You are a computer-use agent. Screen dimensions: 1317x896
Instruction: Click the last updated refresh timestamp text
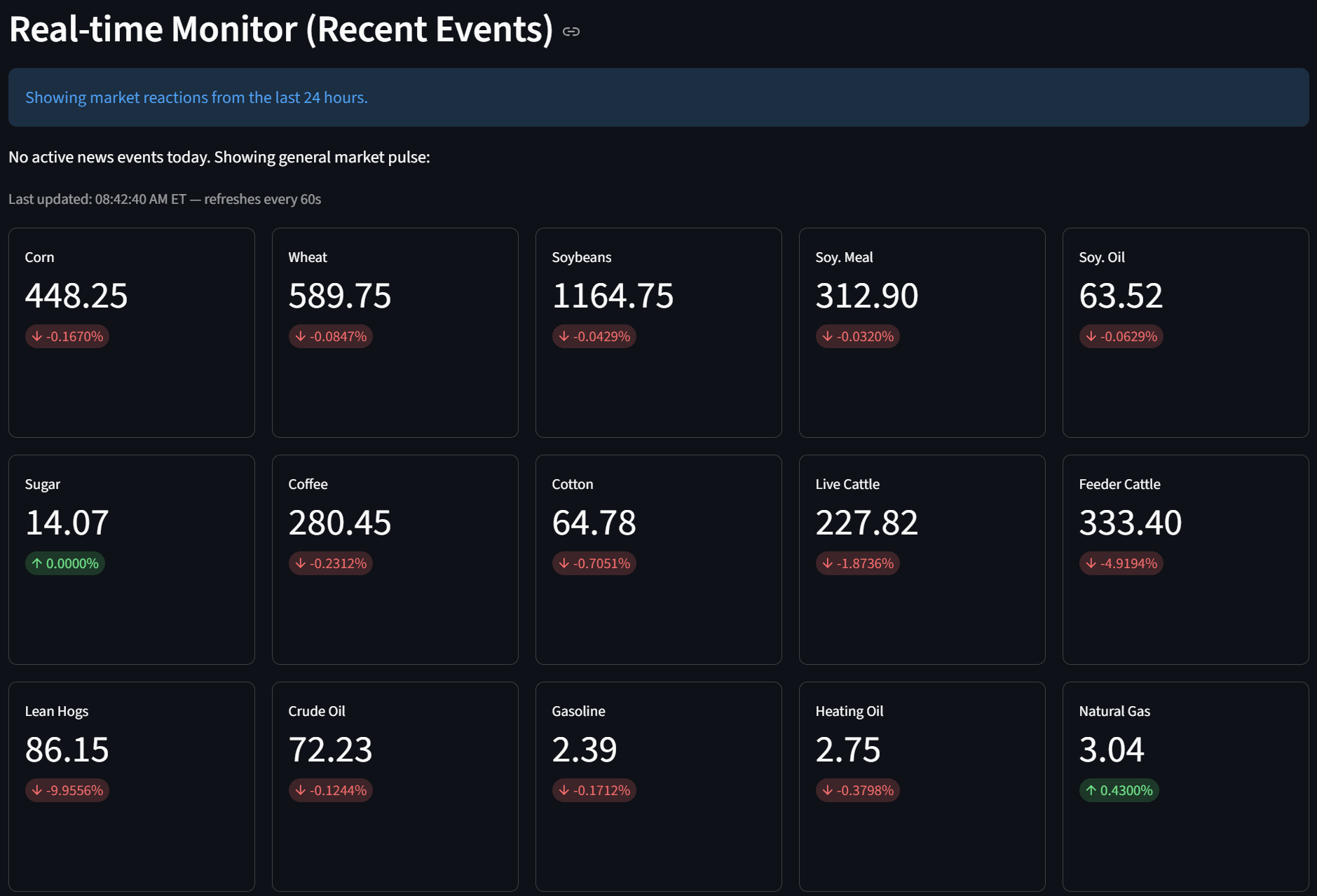click(165, 199)
